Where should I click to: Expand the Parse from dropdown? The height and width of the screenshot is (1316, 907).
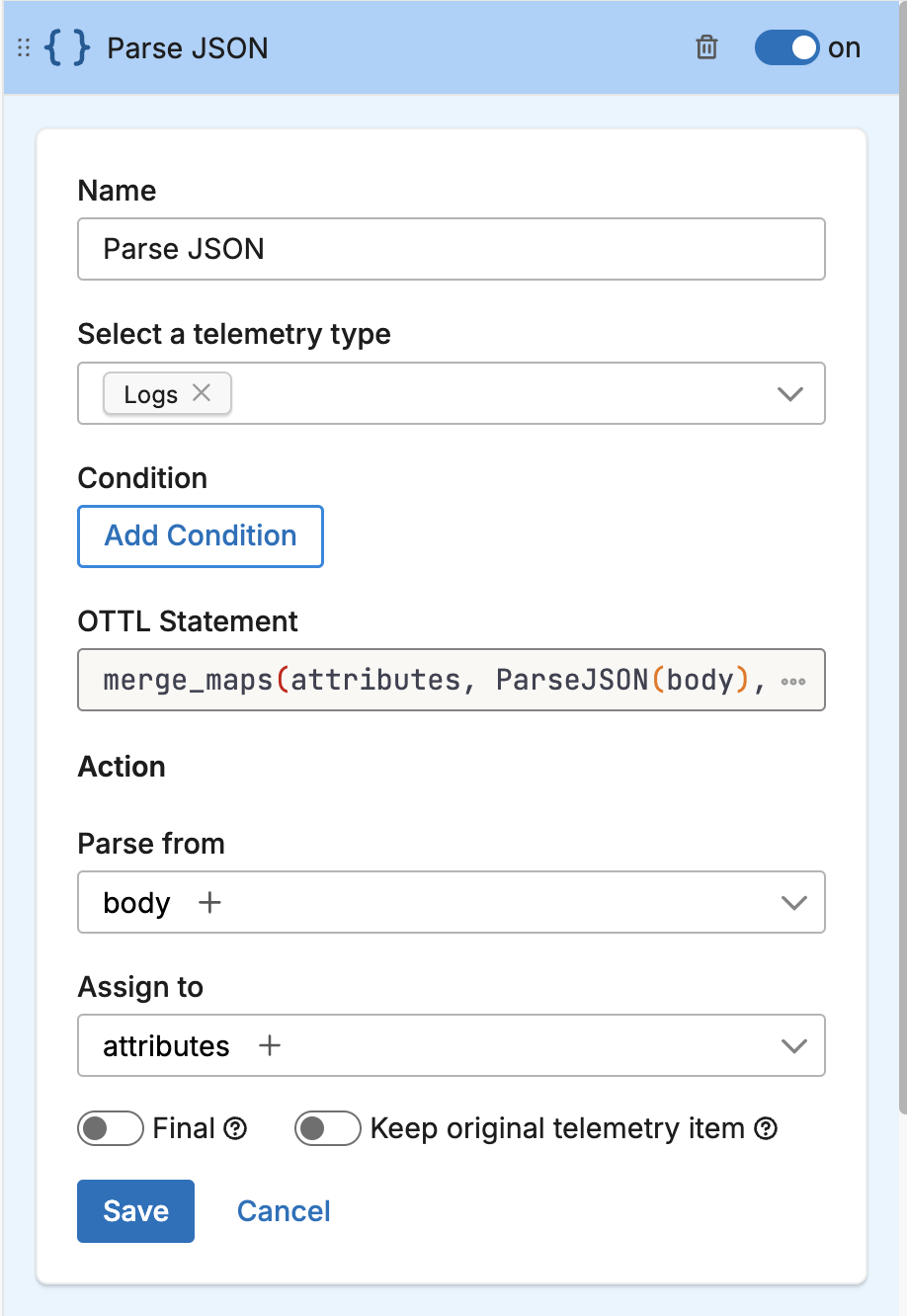click(793, 903)
